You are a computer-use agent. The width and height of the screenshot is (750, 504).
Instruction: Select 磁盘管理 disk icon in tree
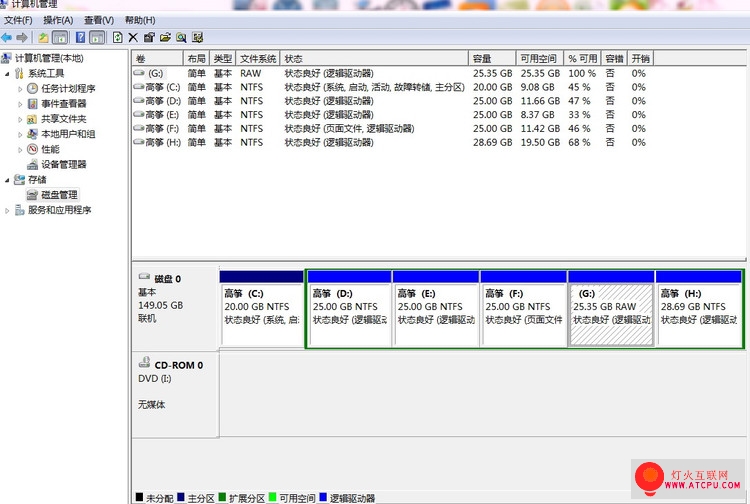point(33,195)
